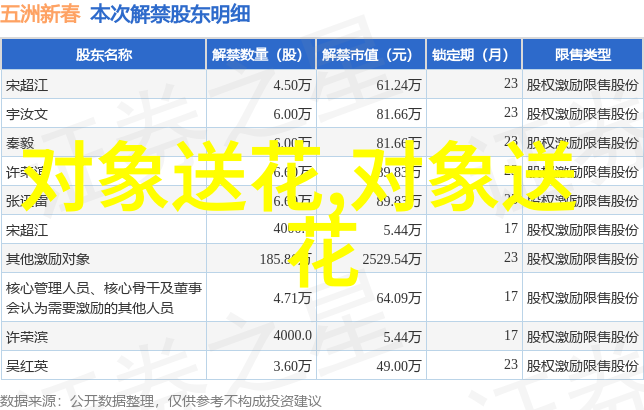Image resolution: width=644 pixels, height=410 pixels.
Task: Click the 3.60万 quantity cell
Action: tap(292, 366)
